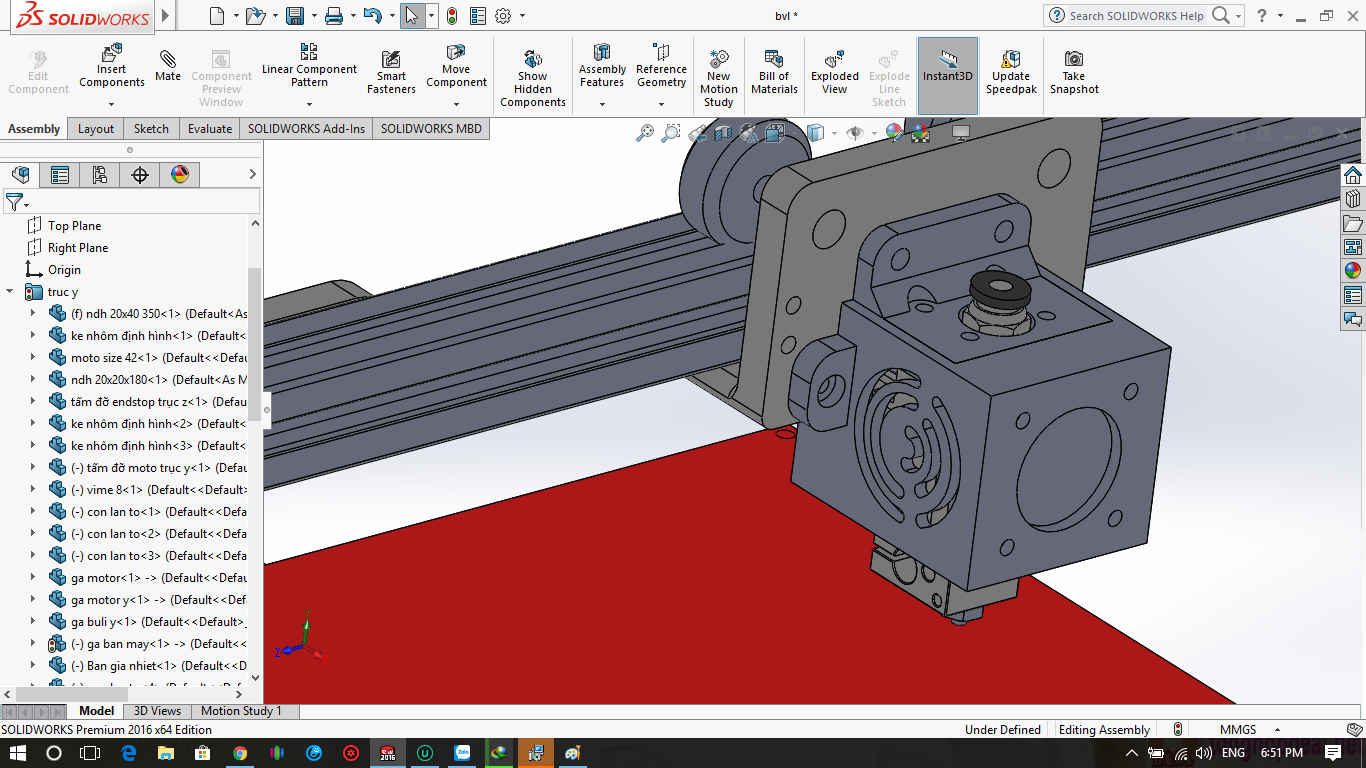The height and width of the screenshot is (768, 1366).
Task: Switch to the Evaluate tab
Action: coord(210,129)
